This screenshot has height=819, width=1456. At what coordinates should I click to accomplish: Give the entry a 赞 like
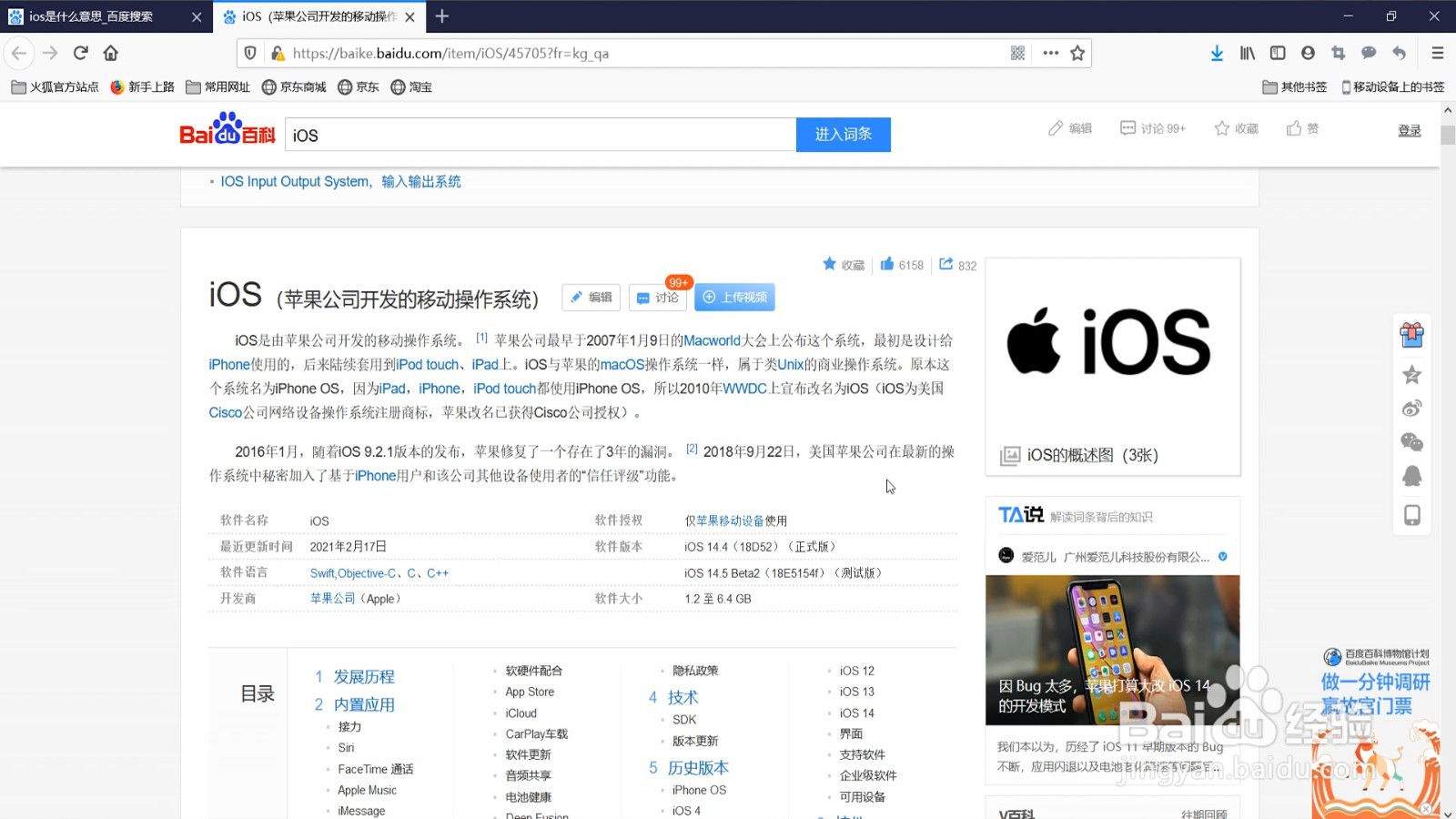pos(1302,128)
